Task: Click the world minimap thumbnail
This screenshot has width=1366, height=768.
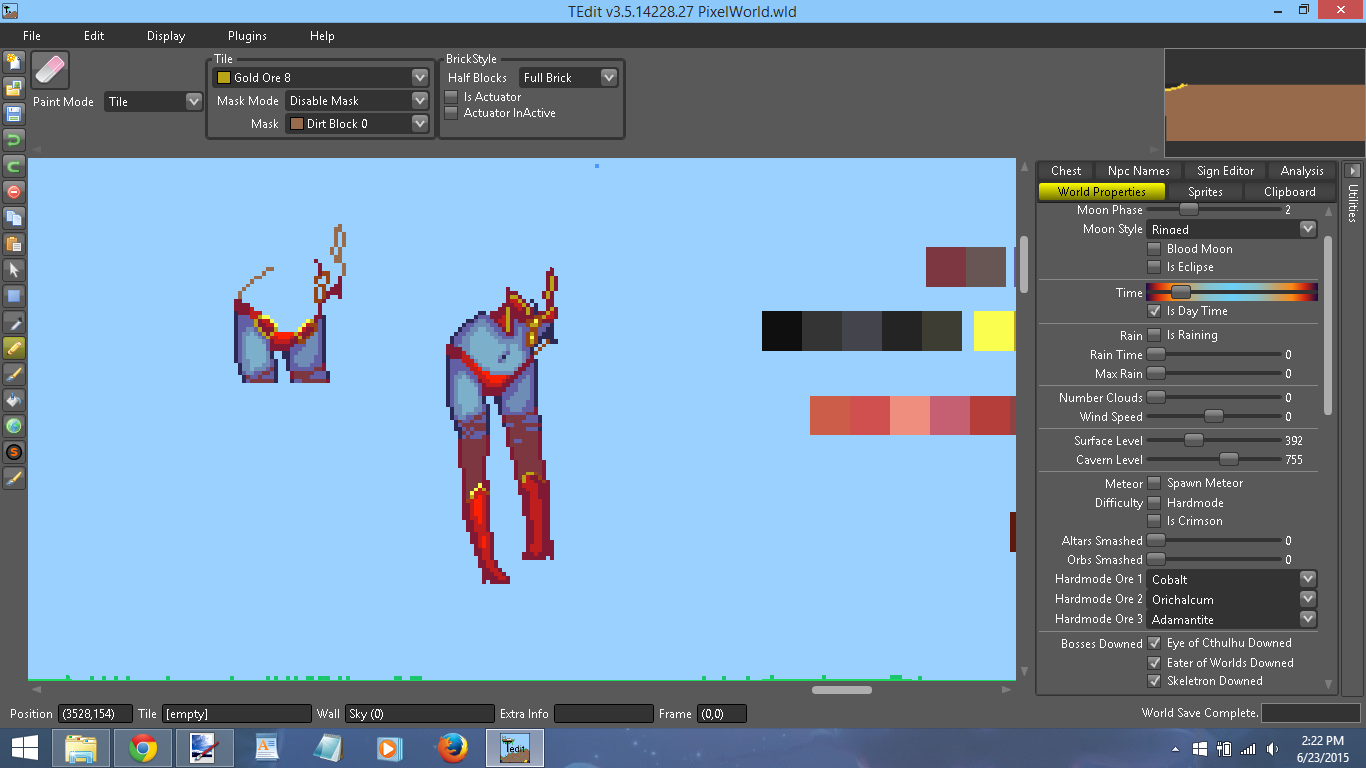Action: click(x=1264, y=104)
